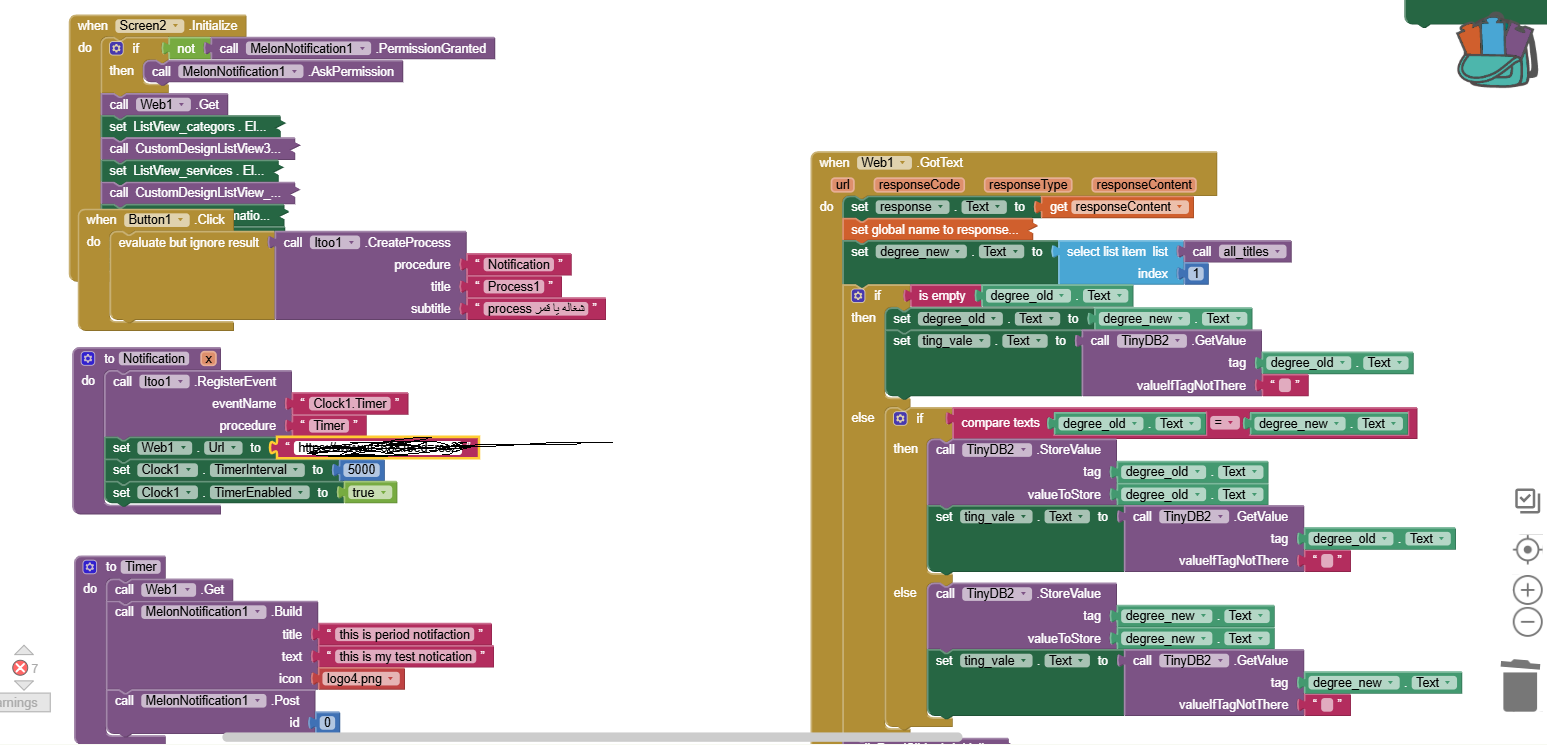Open gear mutator on Notification procedure

point(88,358)
